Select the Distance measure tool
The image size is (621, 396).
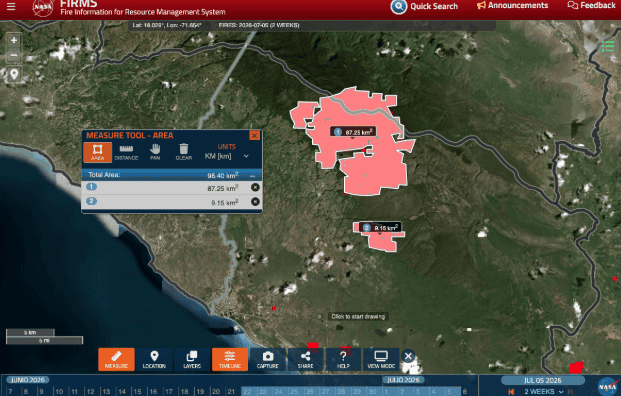pos(126,152)
